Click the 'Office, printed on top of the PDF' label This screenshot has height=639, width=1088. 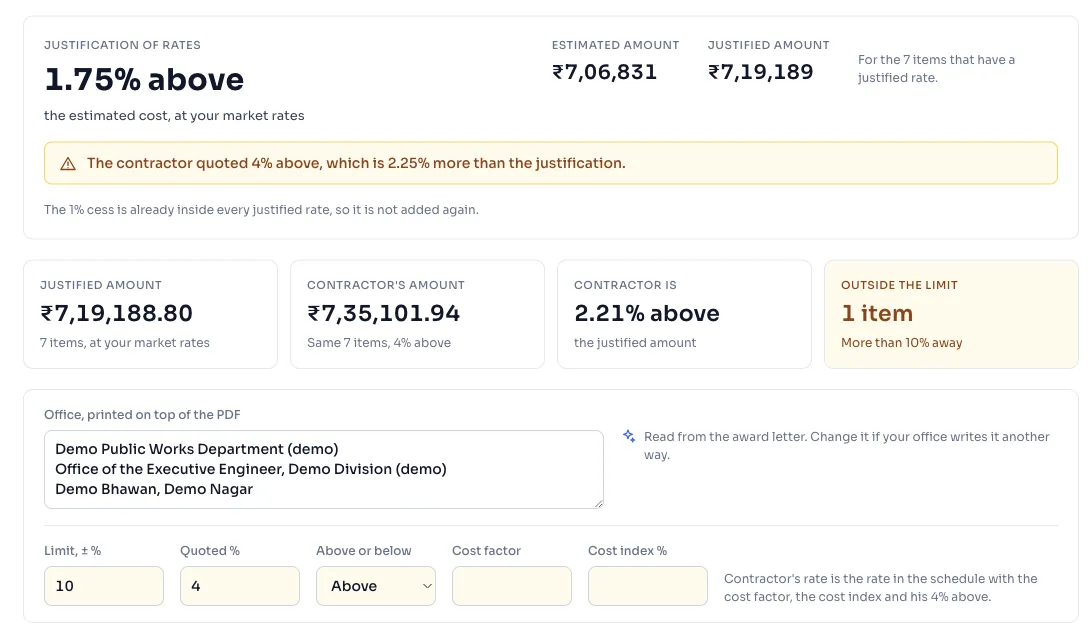point(142,415)
